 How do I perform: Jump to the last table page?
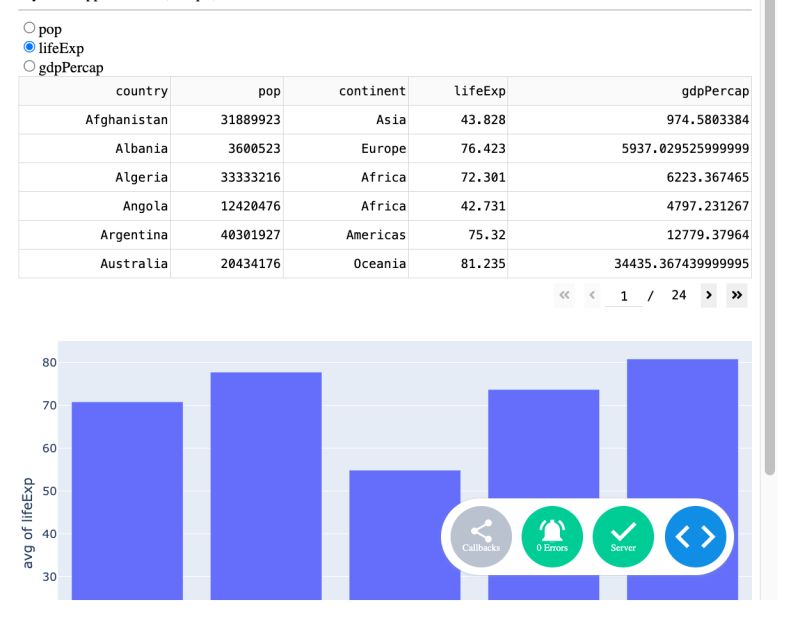737,295
